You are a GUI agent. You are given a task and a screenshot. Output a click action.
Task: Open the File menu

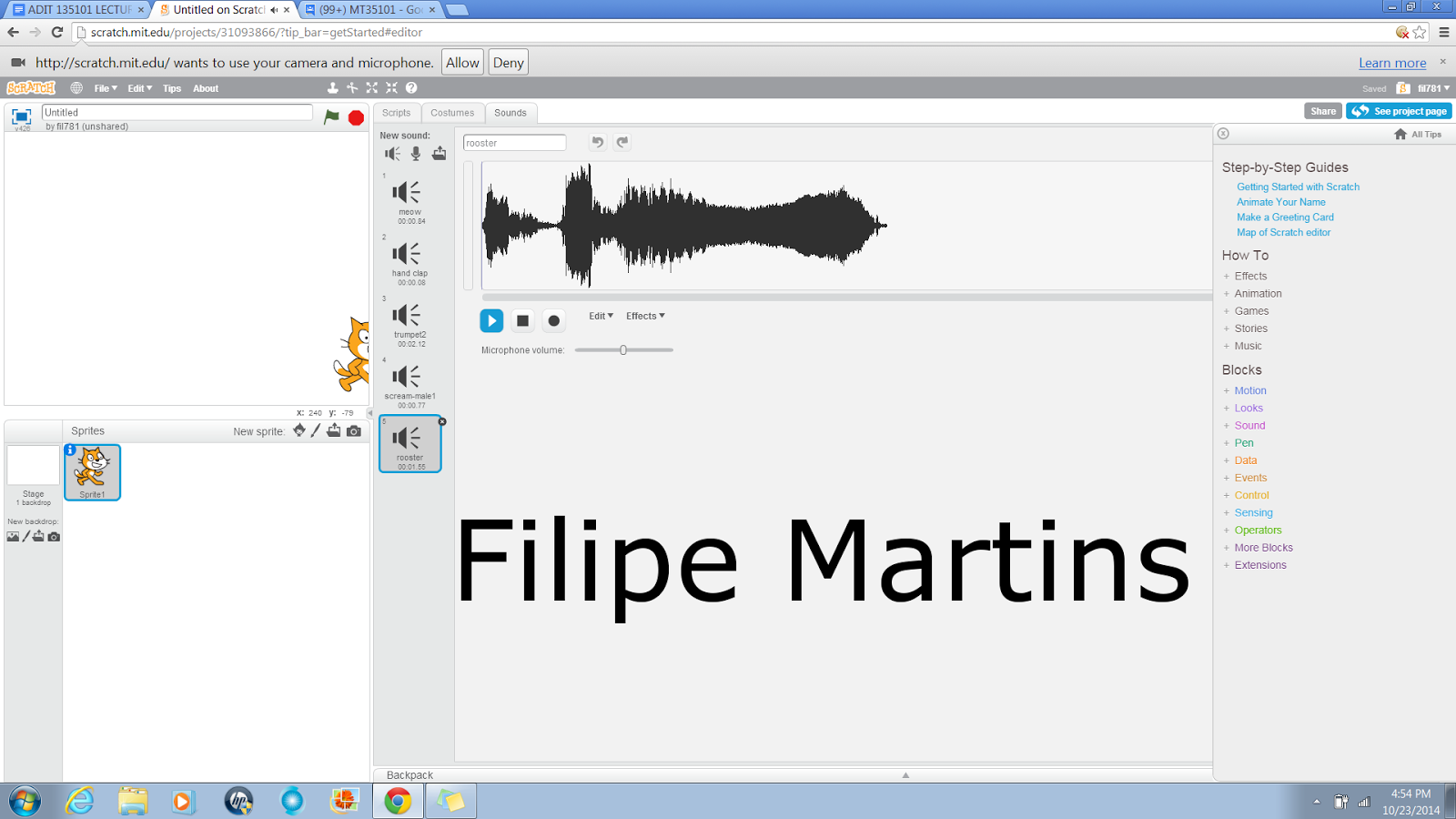[x=103, y=87]
